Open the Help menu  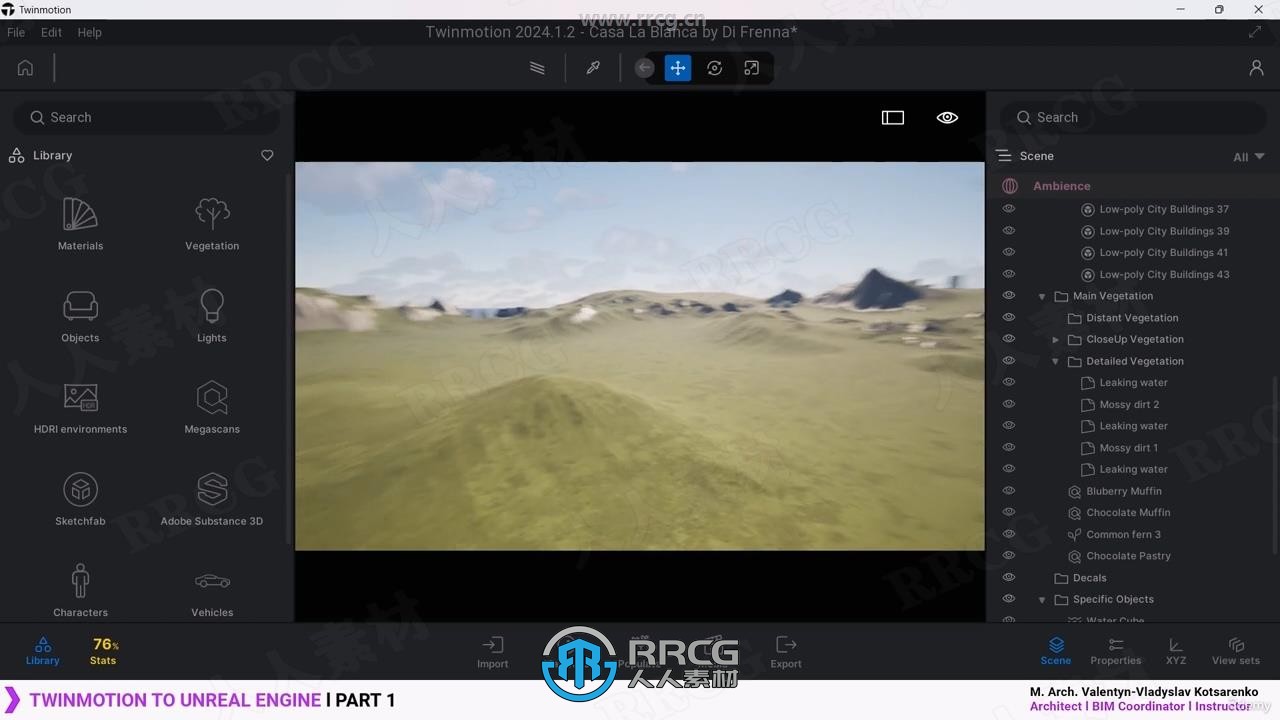(x=90, y=32)
